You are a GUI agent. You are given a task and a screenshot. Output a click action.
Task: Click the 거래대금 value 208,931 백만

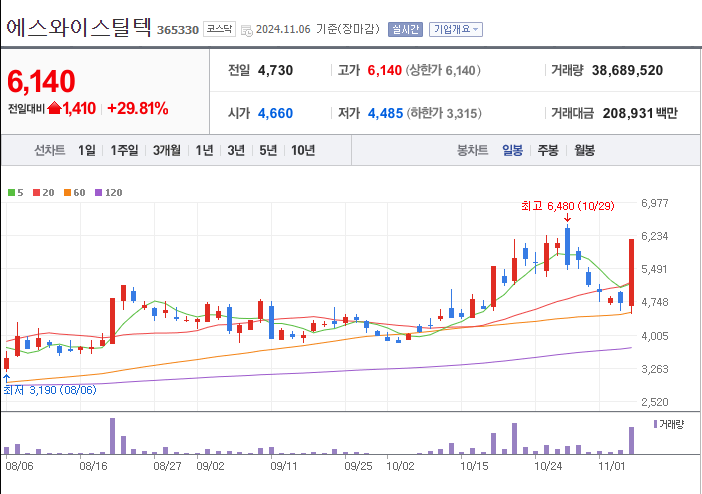click(640, 113)
